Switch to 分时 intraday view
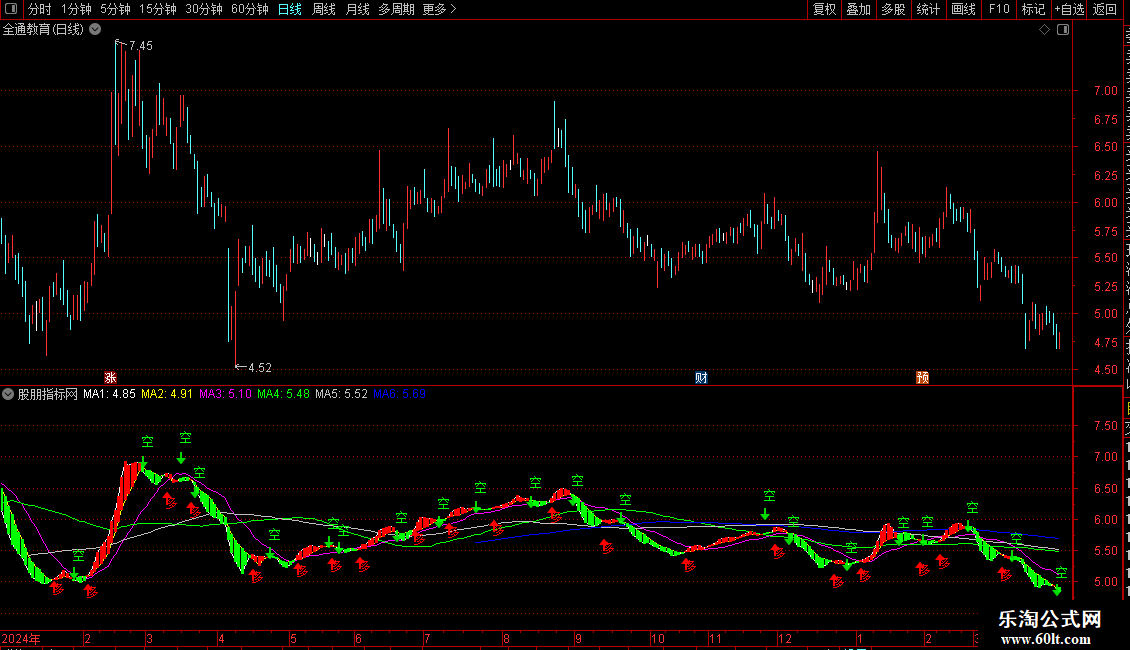This screenshot has width=1130, height=650. coord(40,9)
